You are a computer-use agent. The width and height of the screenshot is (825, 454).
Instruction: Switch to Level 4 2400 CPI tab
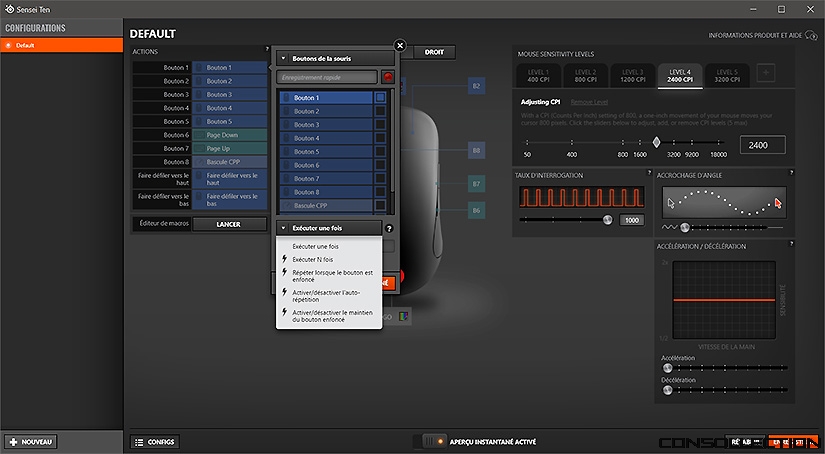coord(680,76)
